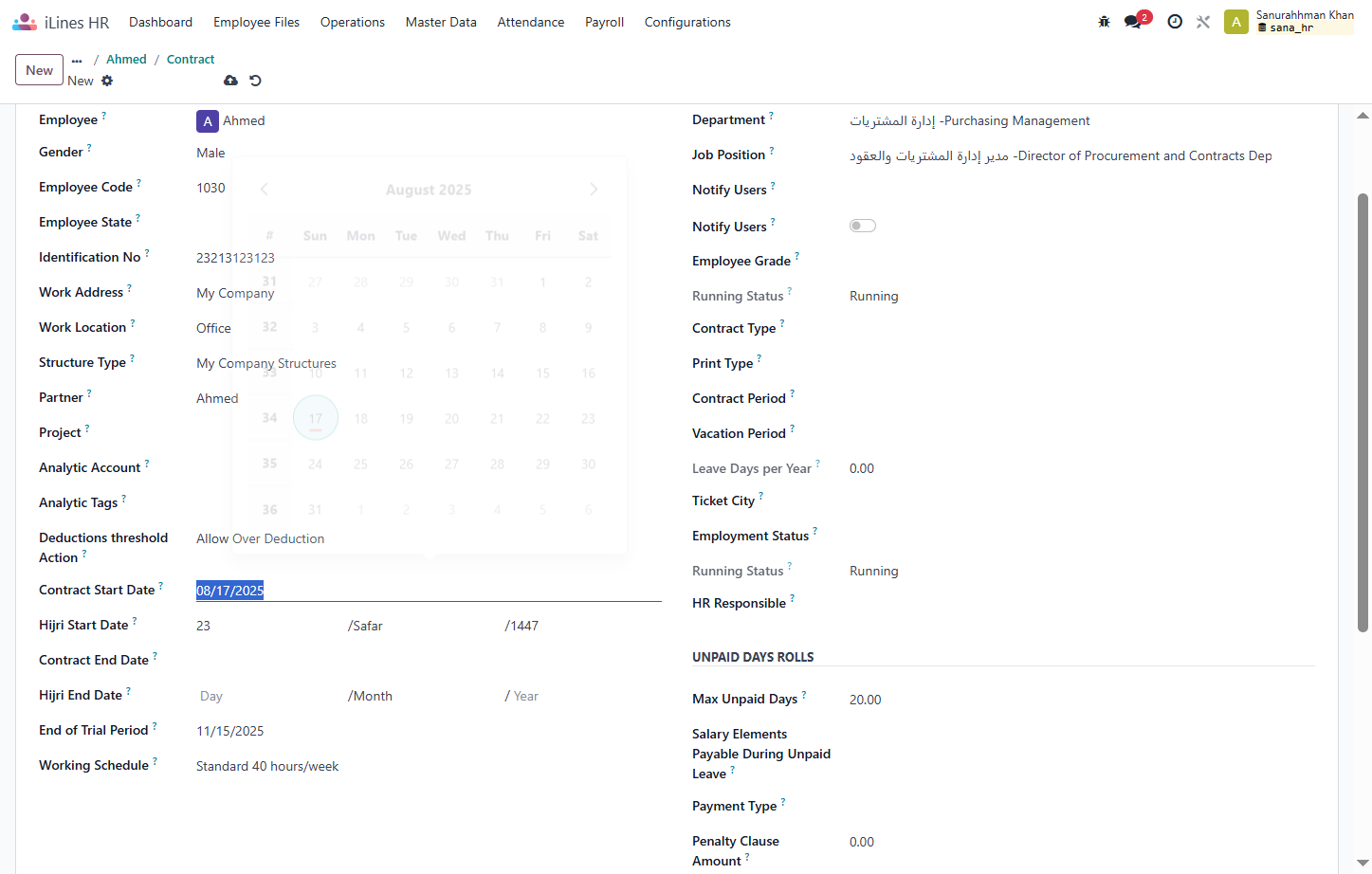
Task: Open the Employee Files menu
Action: point(256,22)
